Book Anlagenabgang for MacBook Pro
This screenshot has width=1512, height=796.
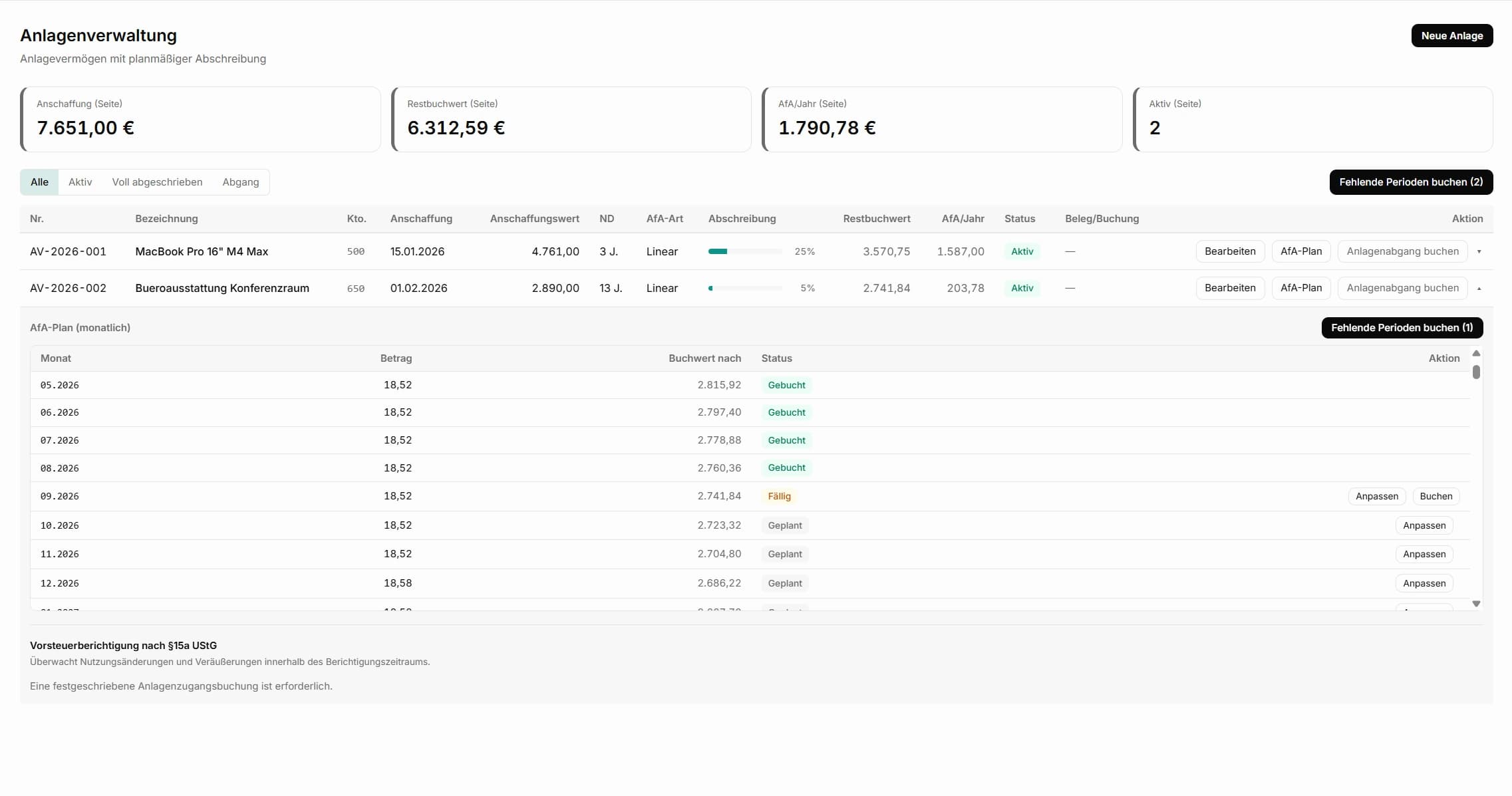[1402, 251]
